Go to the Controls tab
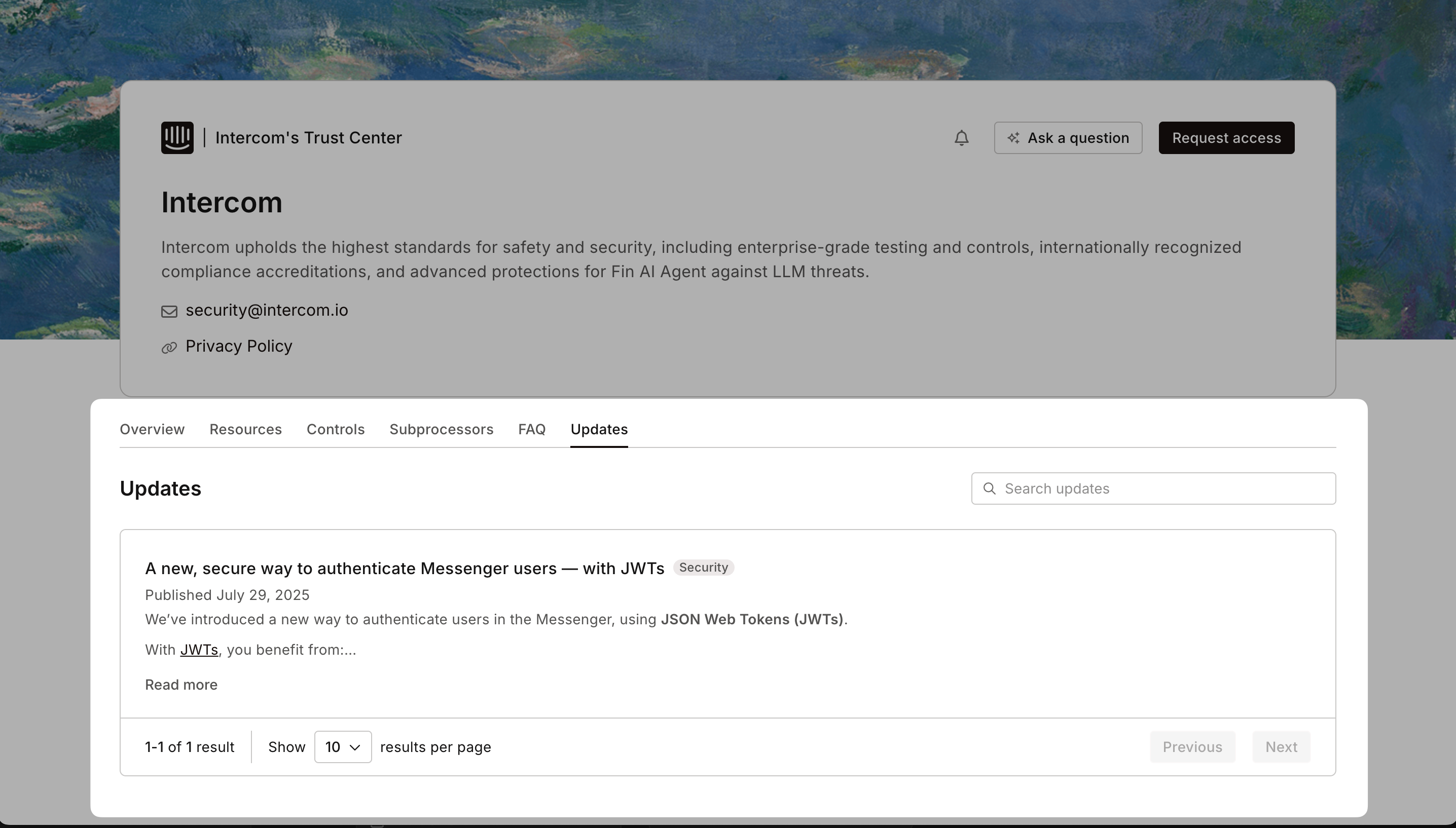1456x828 pixels. pos(336,429)
